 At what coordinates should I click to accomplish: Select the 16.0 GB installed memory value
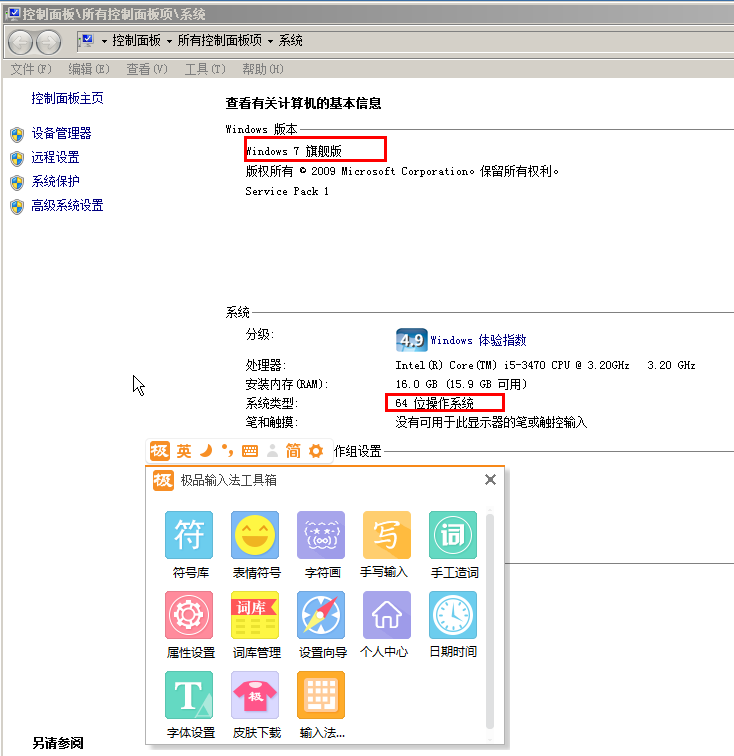click(x=461, y=384)
